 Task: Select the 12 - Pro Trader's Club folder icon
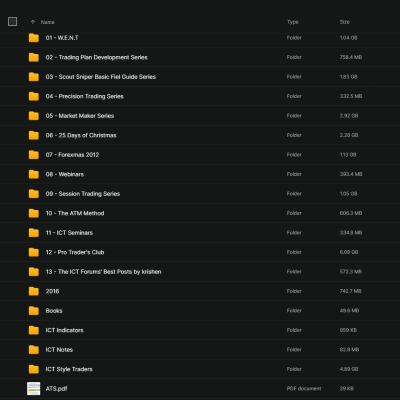34,252
